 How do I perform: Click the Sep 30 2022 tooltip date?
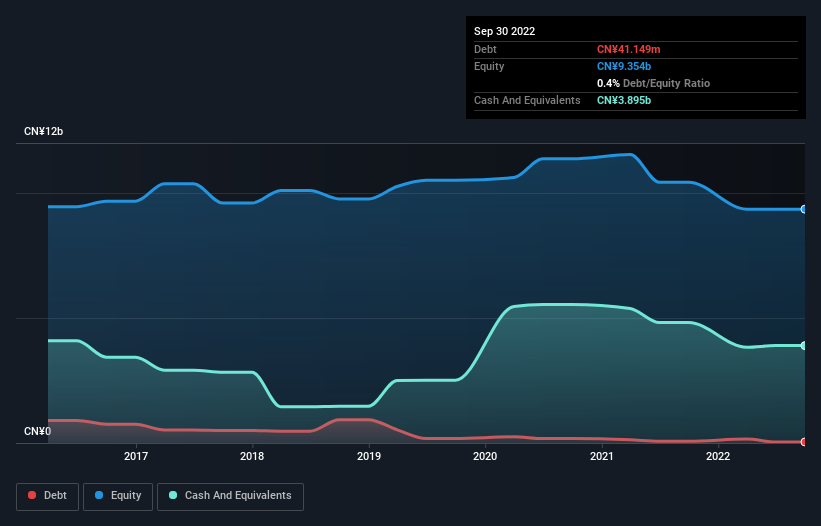click(504, 31)
